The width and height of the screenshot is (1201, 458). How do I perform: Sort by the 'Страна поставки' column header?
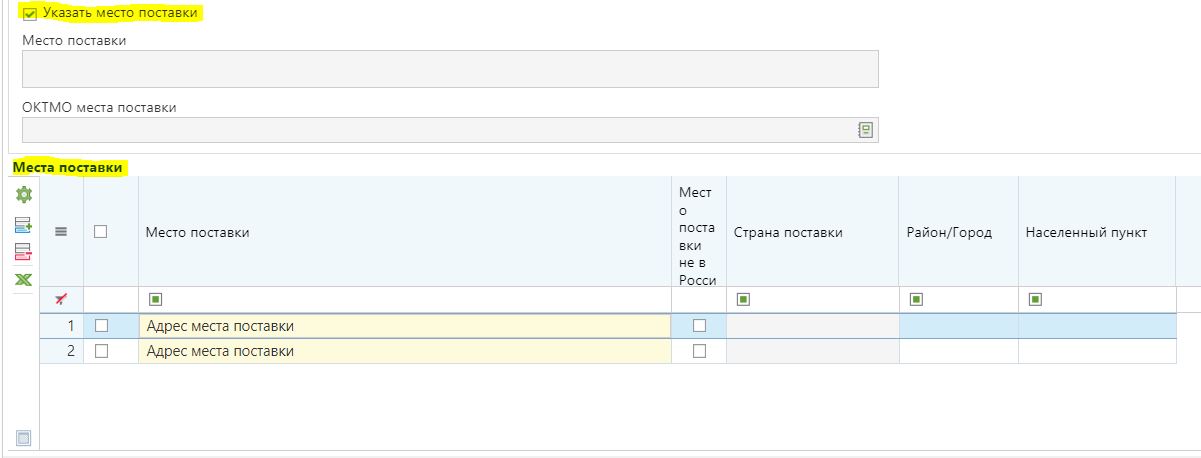pos(788,232)
